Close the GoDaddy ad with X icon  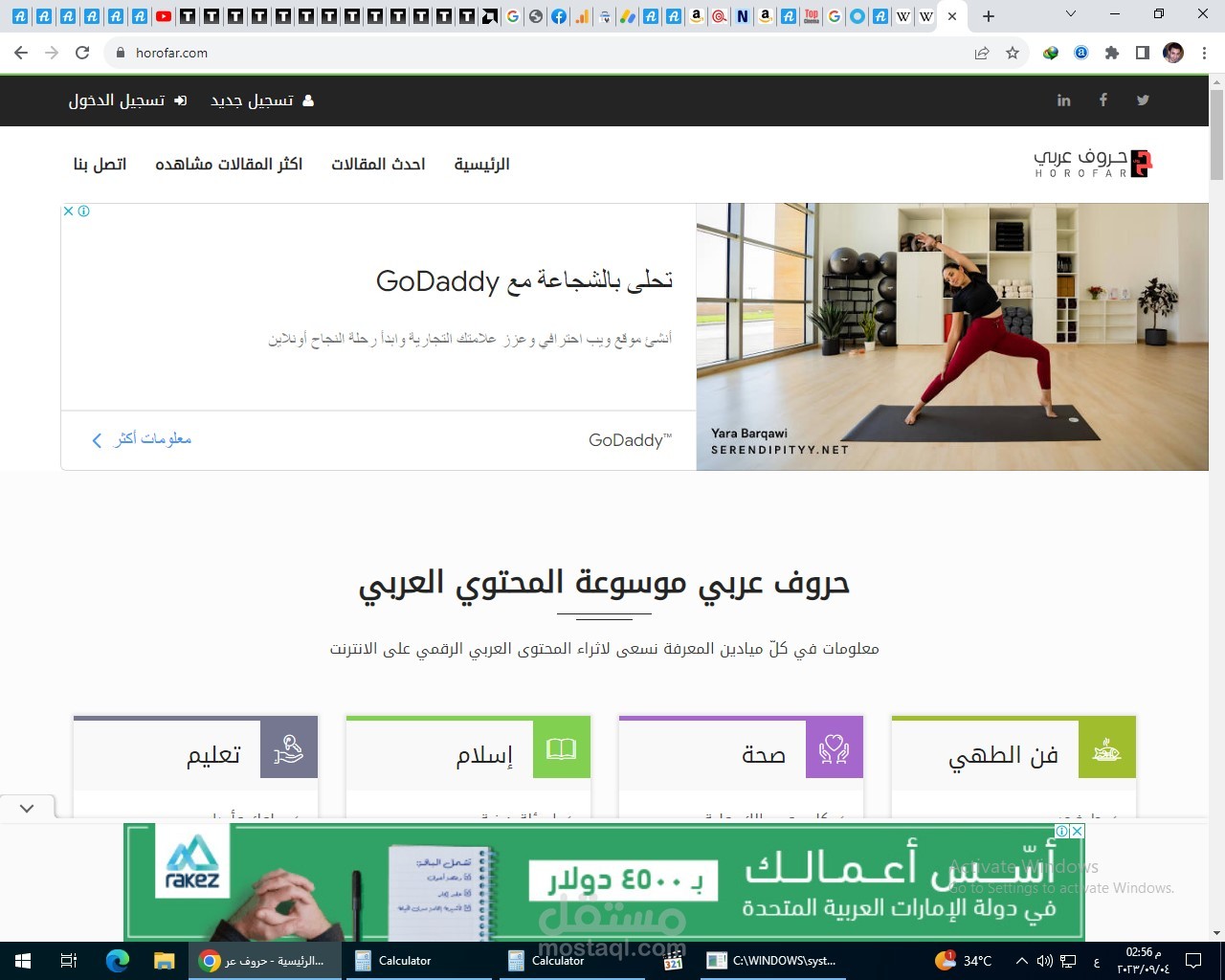click(x=69, y=212)
